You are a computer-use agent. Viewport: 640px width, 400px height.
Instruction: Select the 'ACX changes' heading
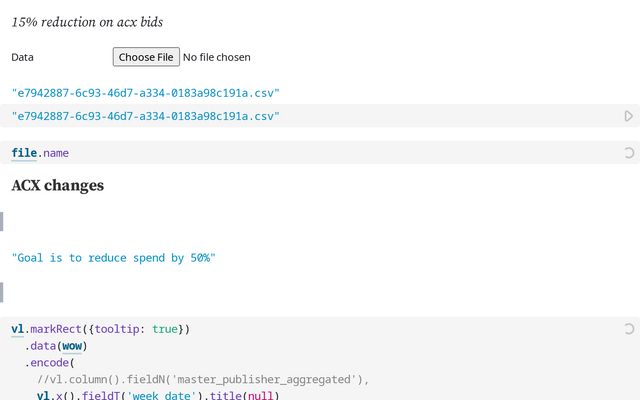tap(58, 185)
